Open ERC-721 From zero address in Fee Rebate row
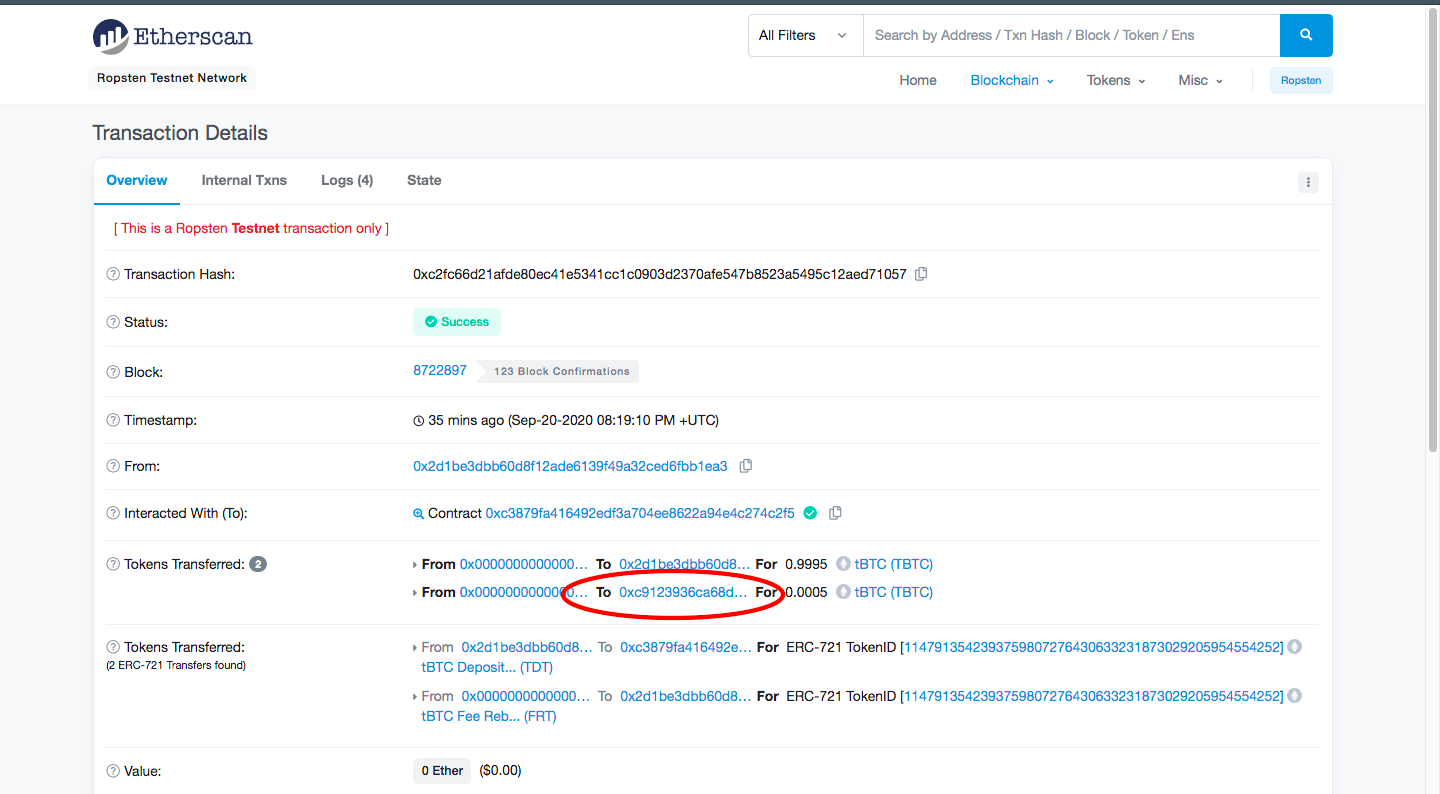Screen dimensions: 1440x794 (x=526, y=696)
